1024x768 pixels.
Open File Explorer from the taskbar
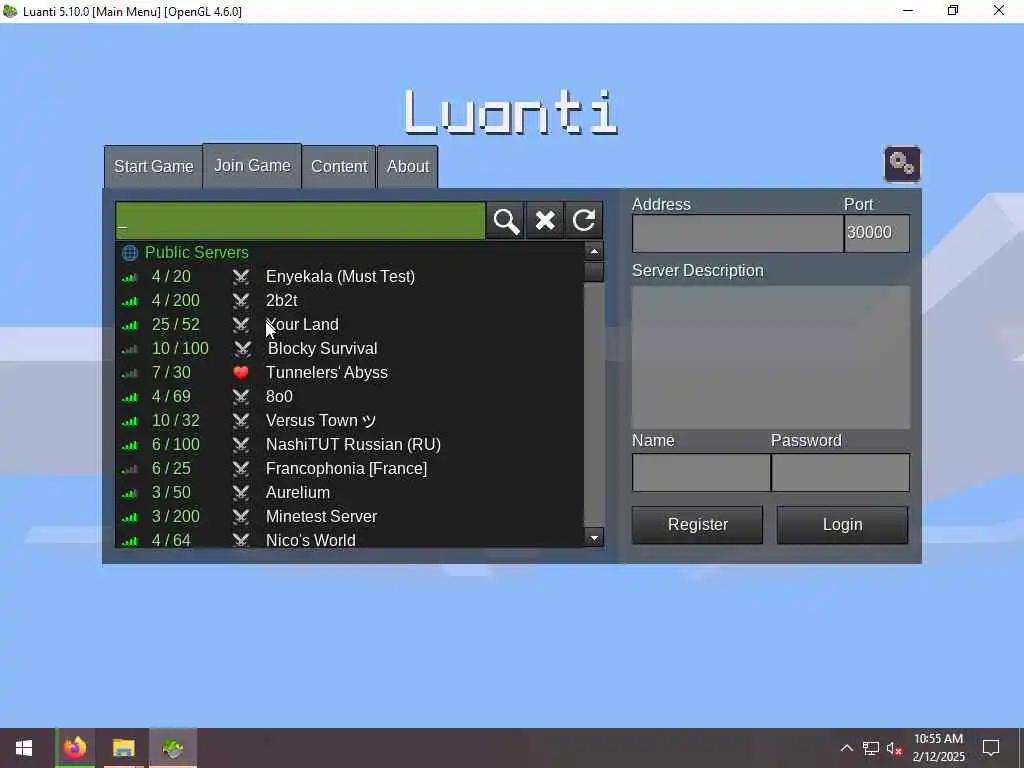click(x=123, y=748)
